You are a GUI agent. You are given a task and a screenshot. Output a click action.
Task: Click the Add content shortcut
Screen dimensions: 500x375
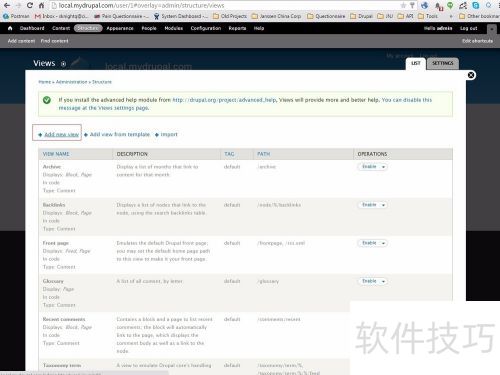pos(21,41)
